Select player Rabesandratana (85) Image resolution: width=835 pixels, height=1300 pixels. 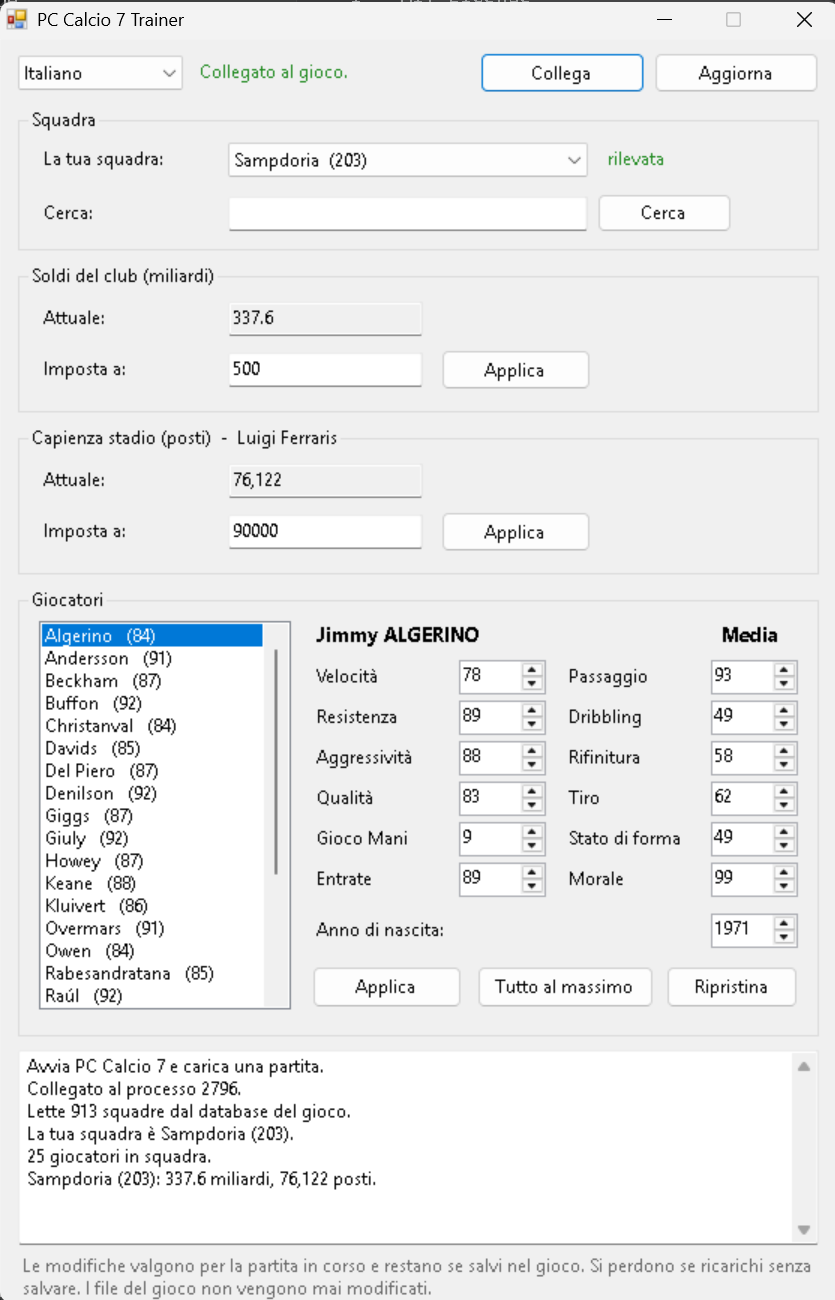pos(151,973)
